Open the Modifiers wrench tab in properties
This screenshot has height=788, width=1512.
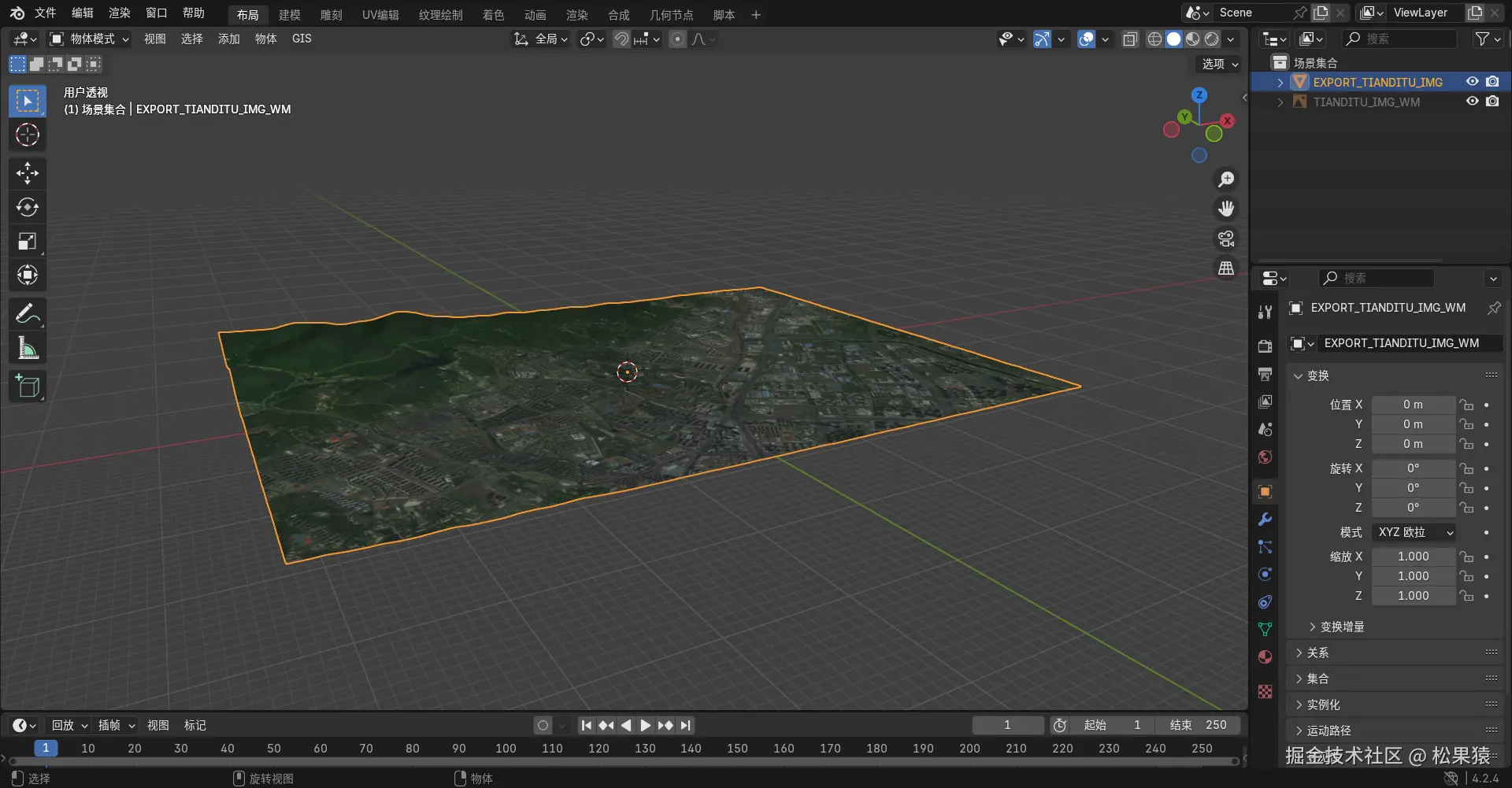pos(1265,520)
